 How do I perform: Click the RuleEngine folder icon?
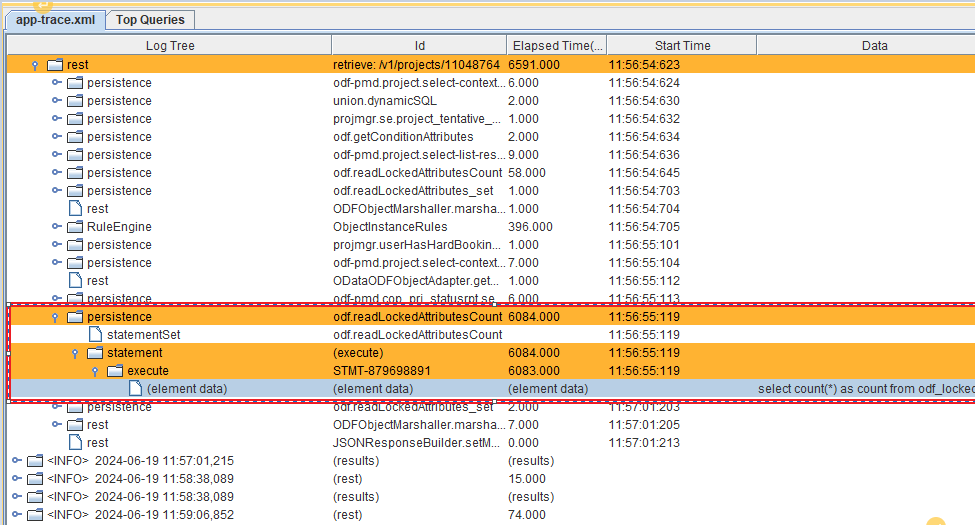[x=75, y=227]
